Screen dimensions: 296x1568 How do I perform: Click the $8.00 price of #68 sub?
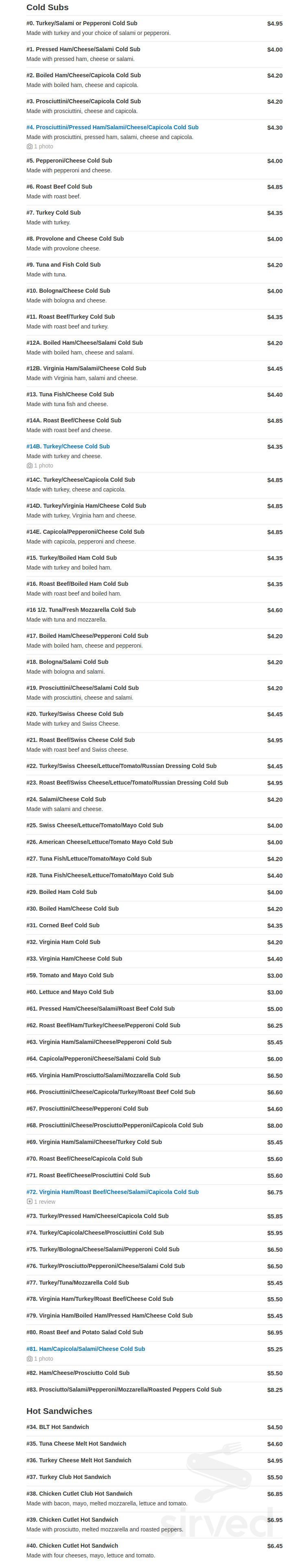(x=274, y=1125)
